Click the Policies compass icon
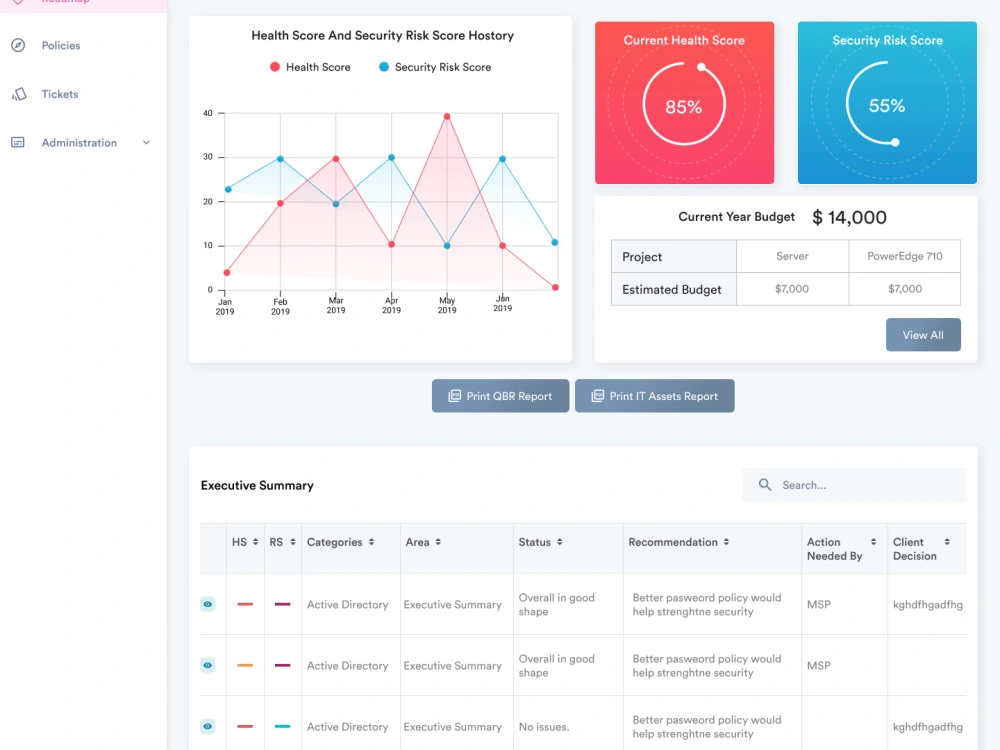 [18, 45]
